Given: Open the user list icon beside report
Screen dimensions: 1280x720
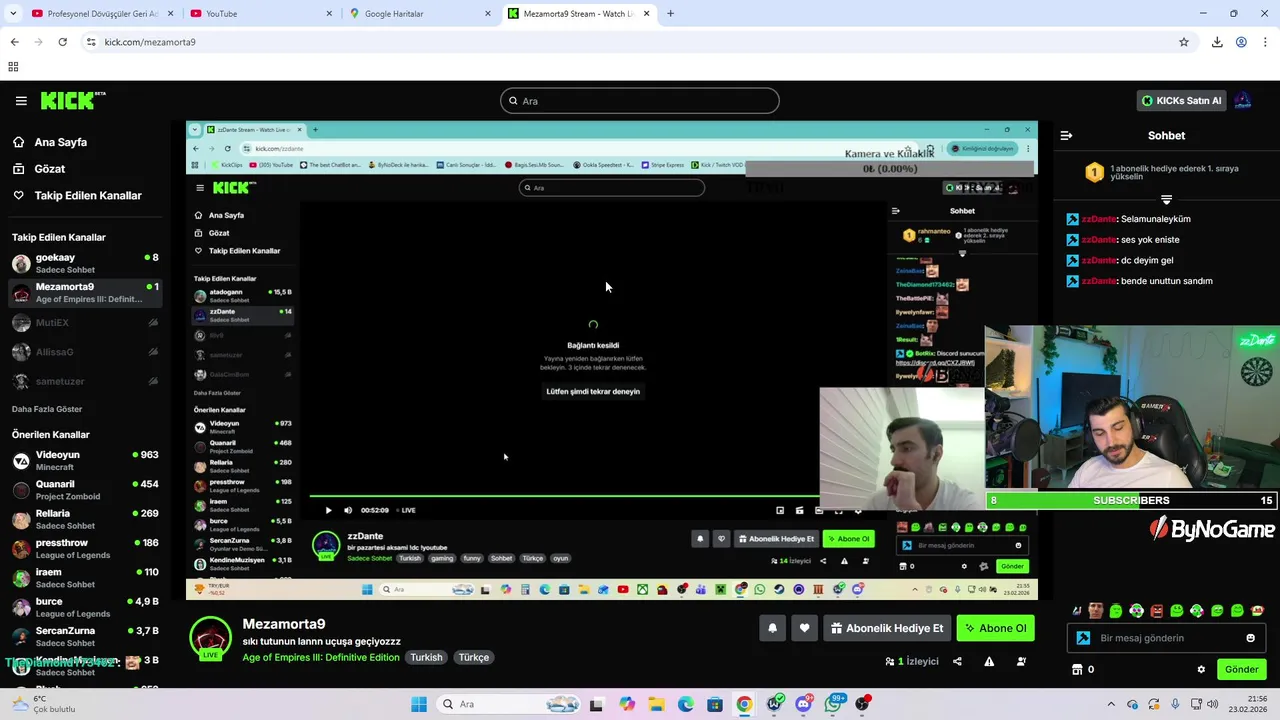Looking at the screenshot, I should pos(1021,661).
